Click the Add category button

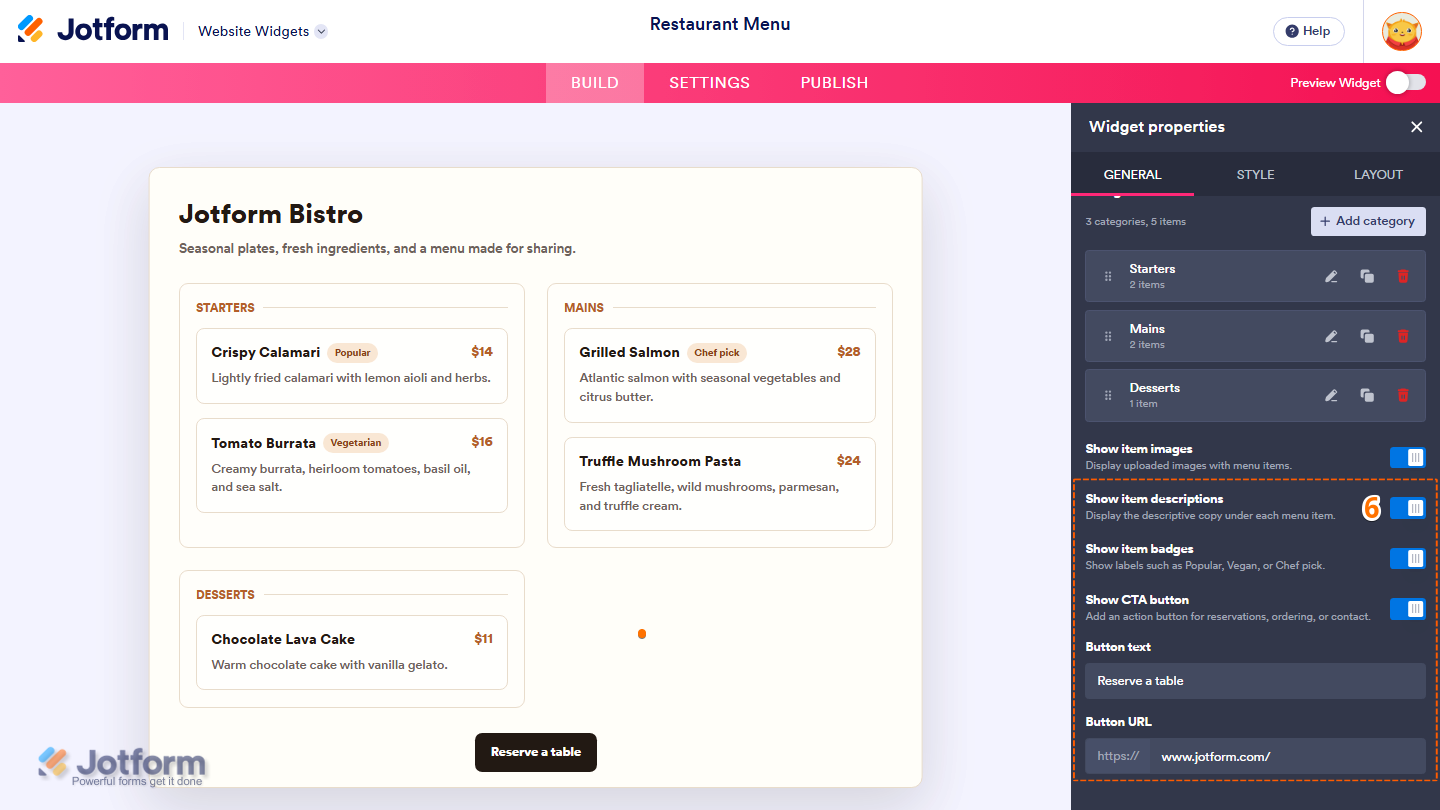click(1368, 221)
